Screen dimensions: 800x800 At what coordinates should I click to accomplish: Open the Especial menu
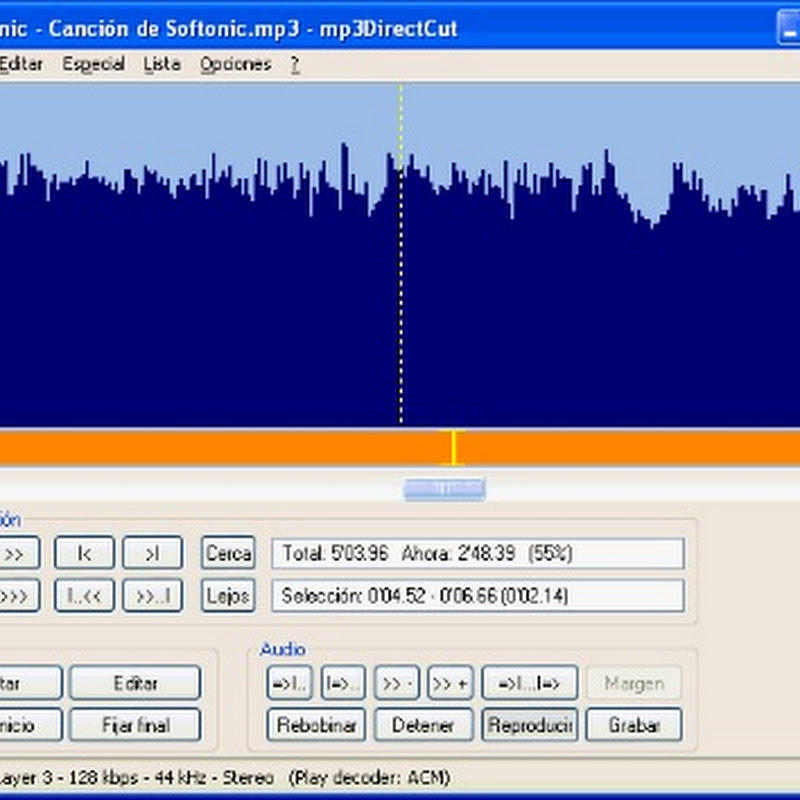coord(93,64)
